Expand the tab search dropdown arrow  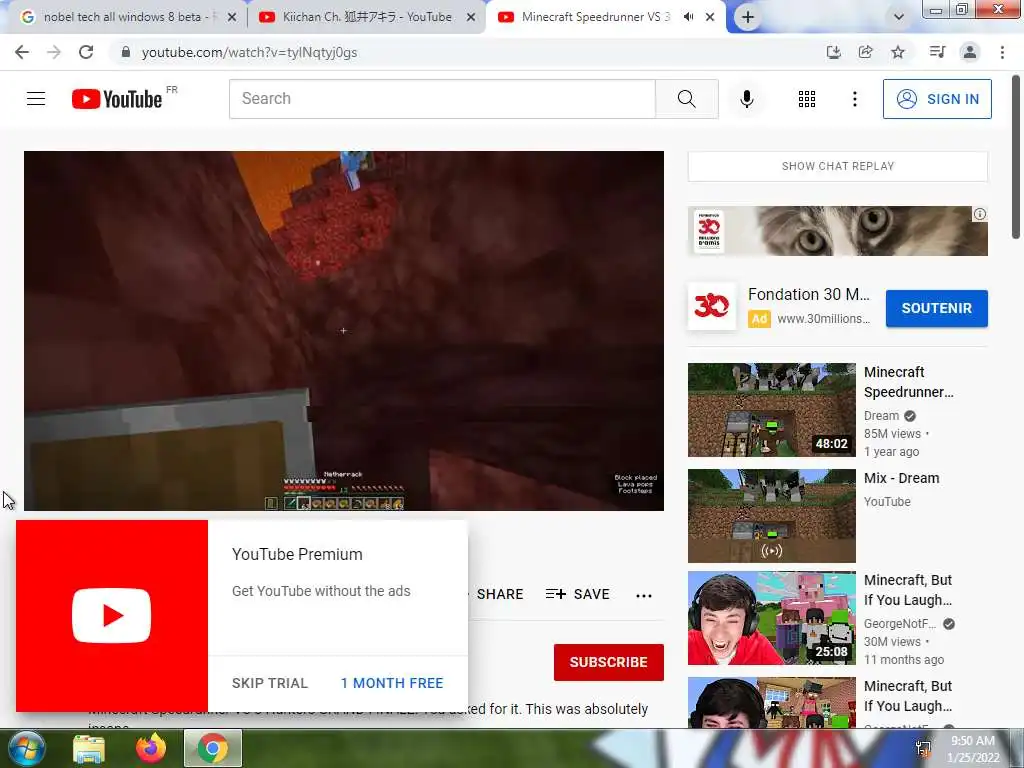(x=899, y=18)
